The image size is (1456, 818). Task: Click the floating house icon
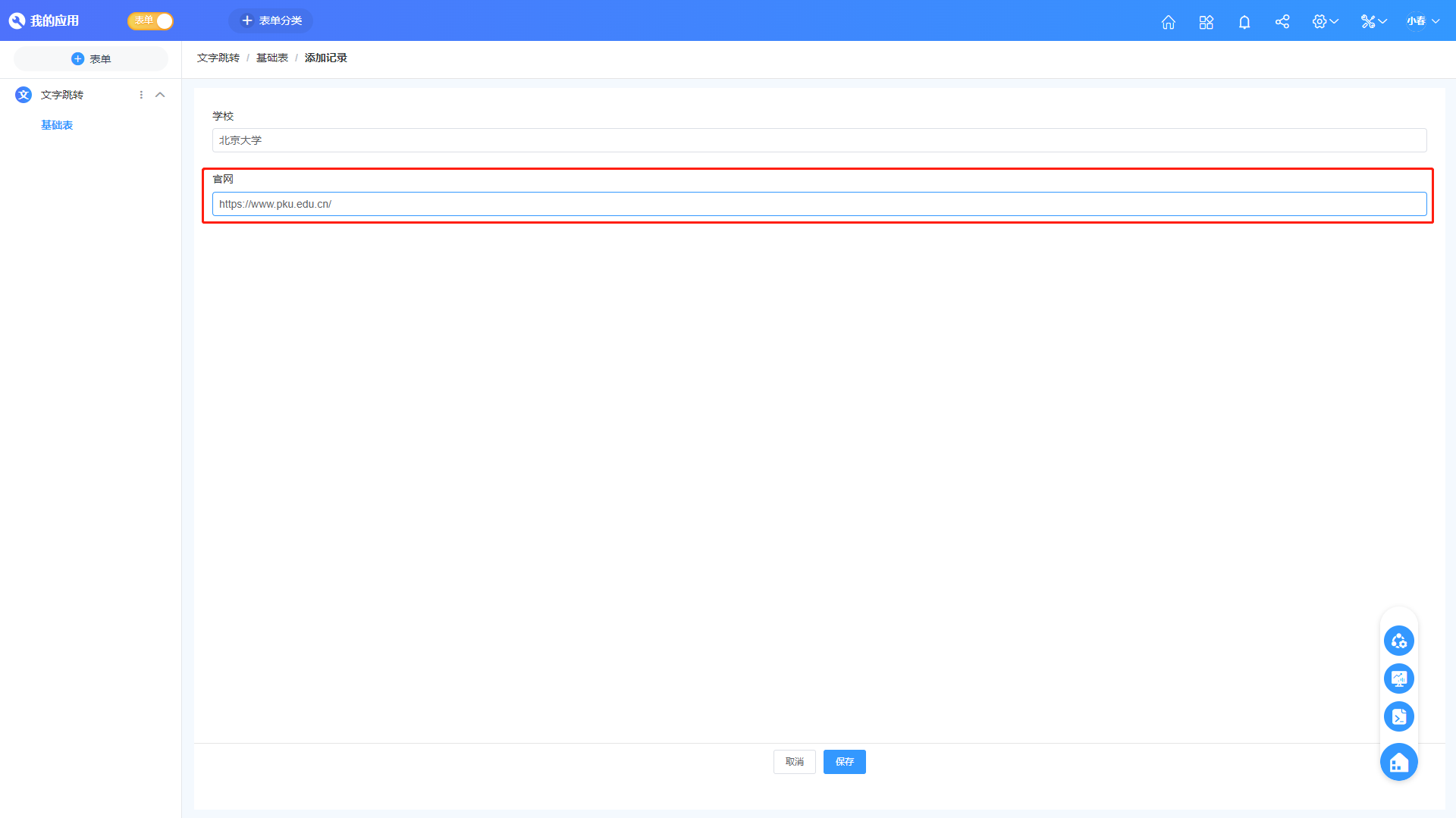(1399, 762)
